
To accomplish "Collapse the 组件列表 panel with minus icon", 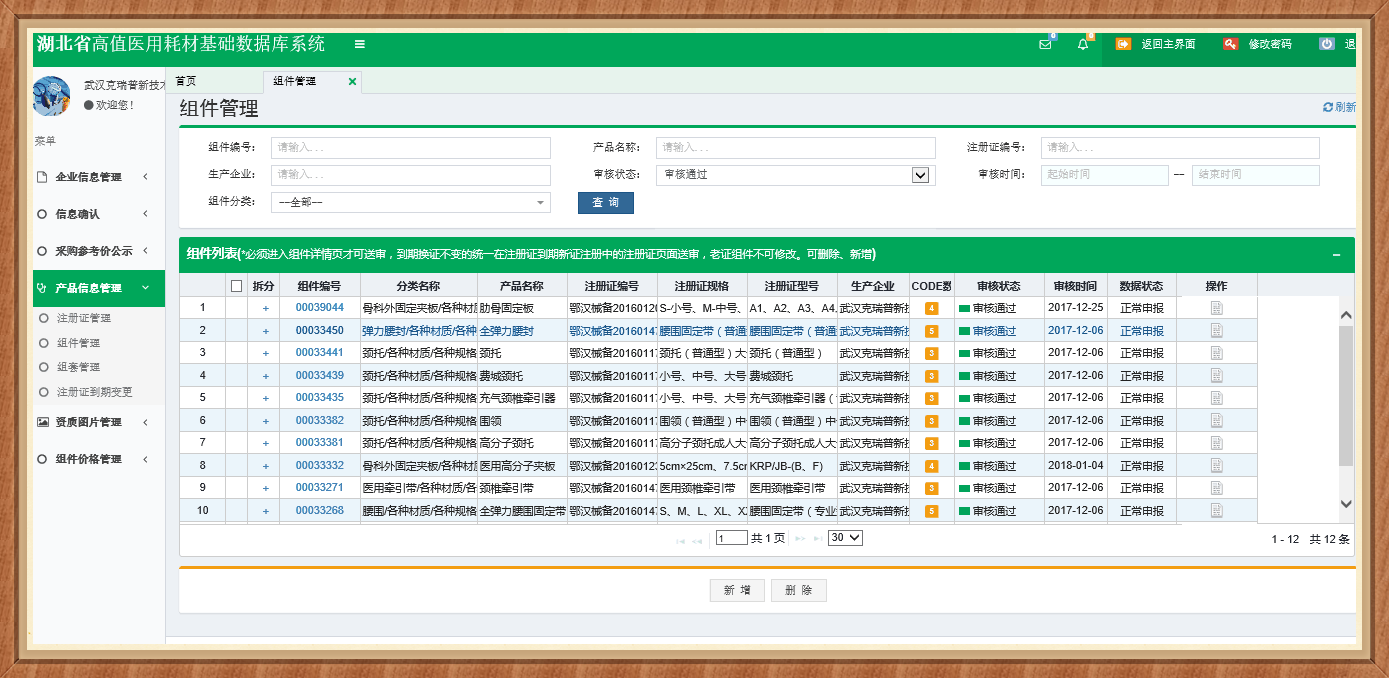I will pos(1336,255).
